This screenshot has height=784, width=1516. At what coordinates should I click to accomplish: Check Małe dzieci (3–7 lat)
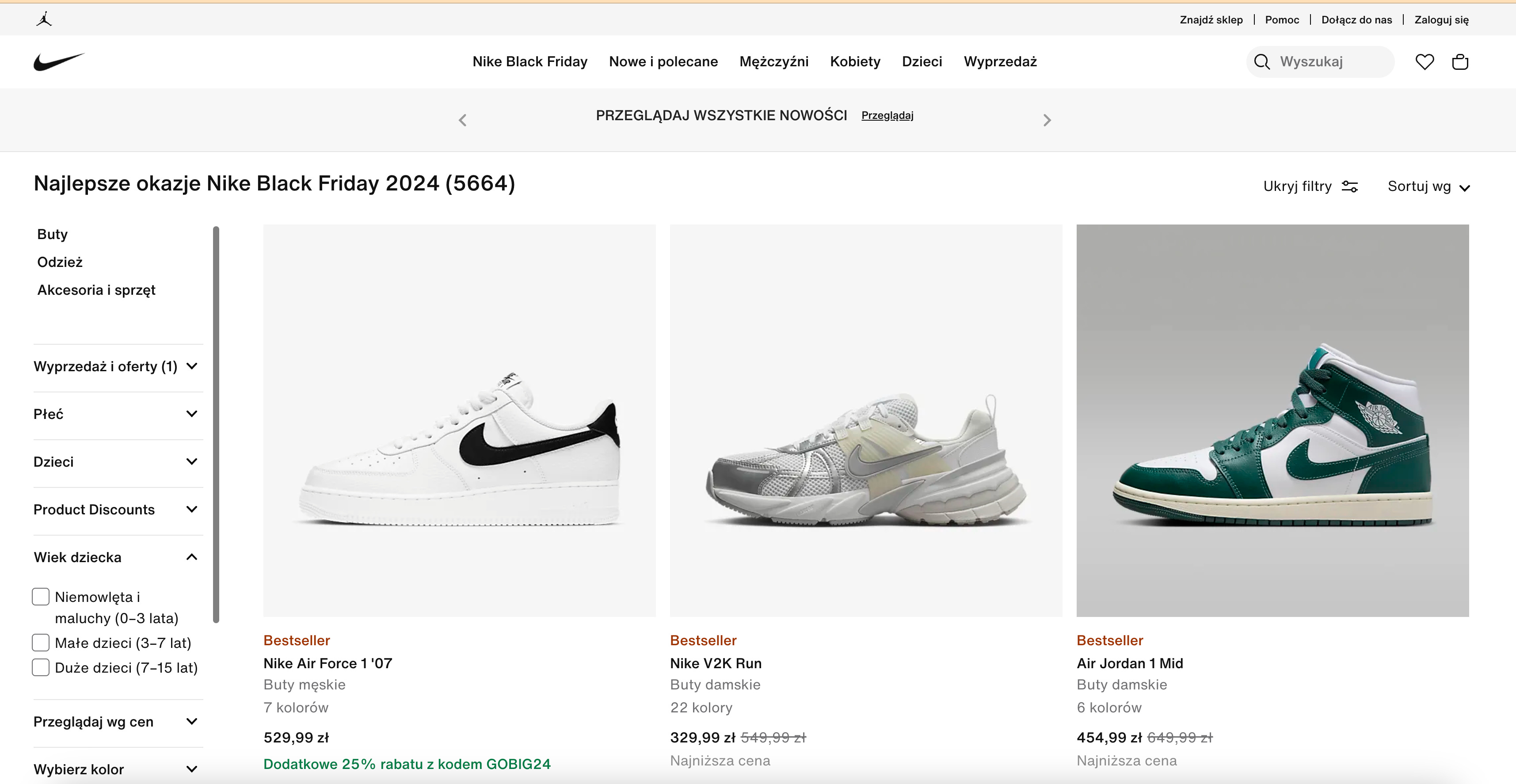coord(41,643)
